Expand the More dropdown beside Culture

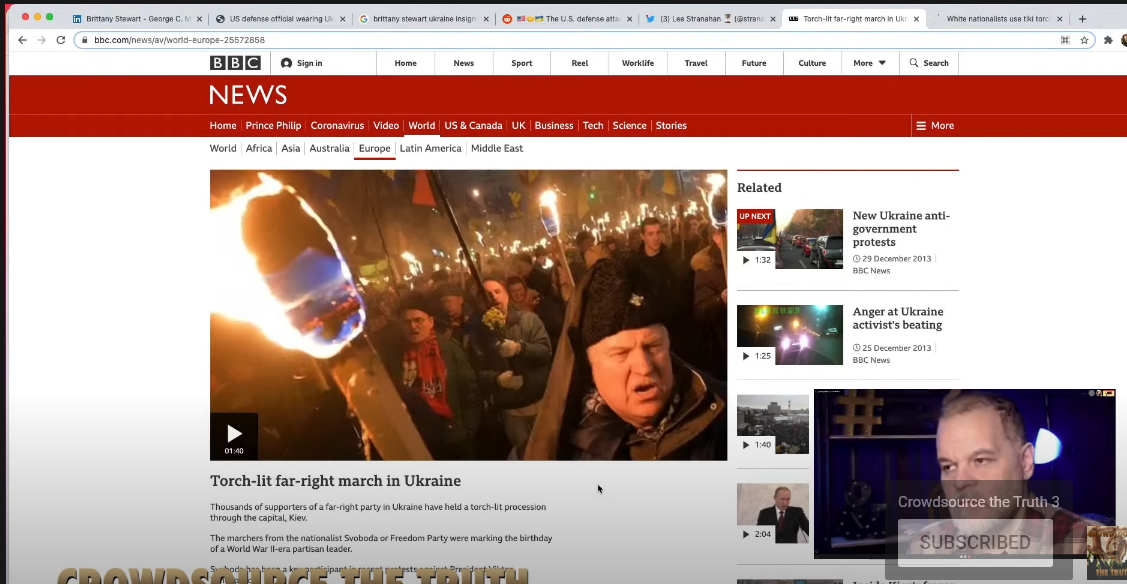pos(870,63)
